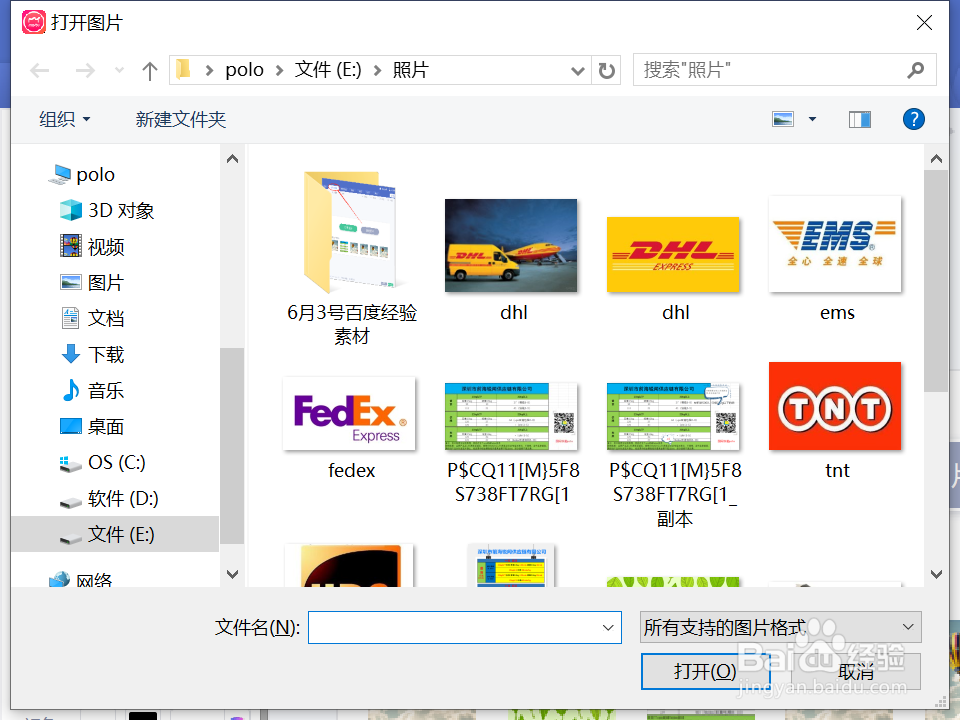Click sidebar scrollbar down arrow
The height and width of the screenshot is (720, 960).
pyautogui.click(x=233, y=574)
